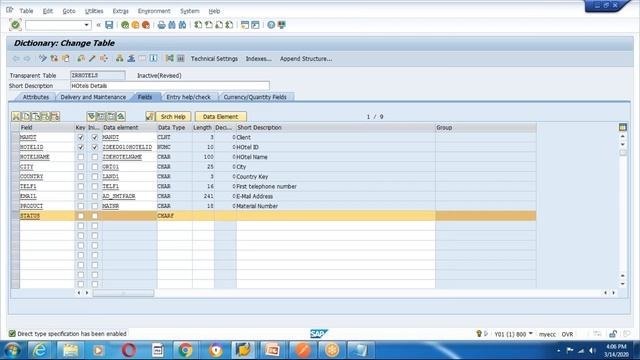Image resolution: width=640 pixels, height=360 pixels.
Task: Open the Table menu
Action: point(26,11)
